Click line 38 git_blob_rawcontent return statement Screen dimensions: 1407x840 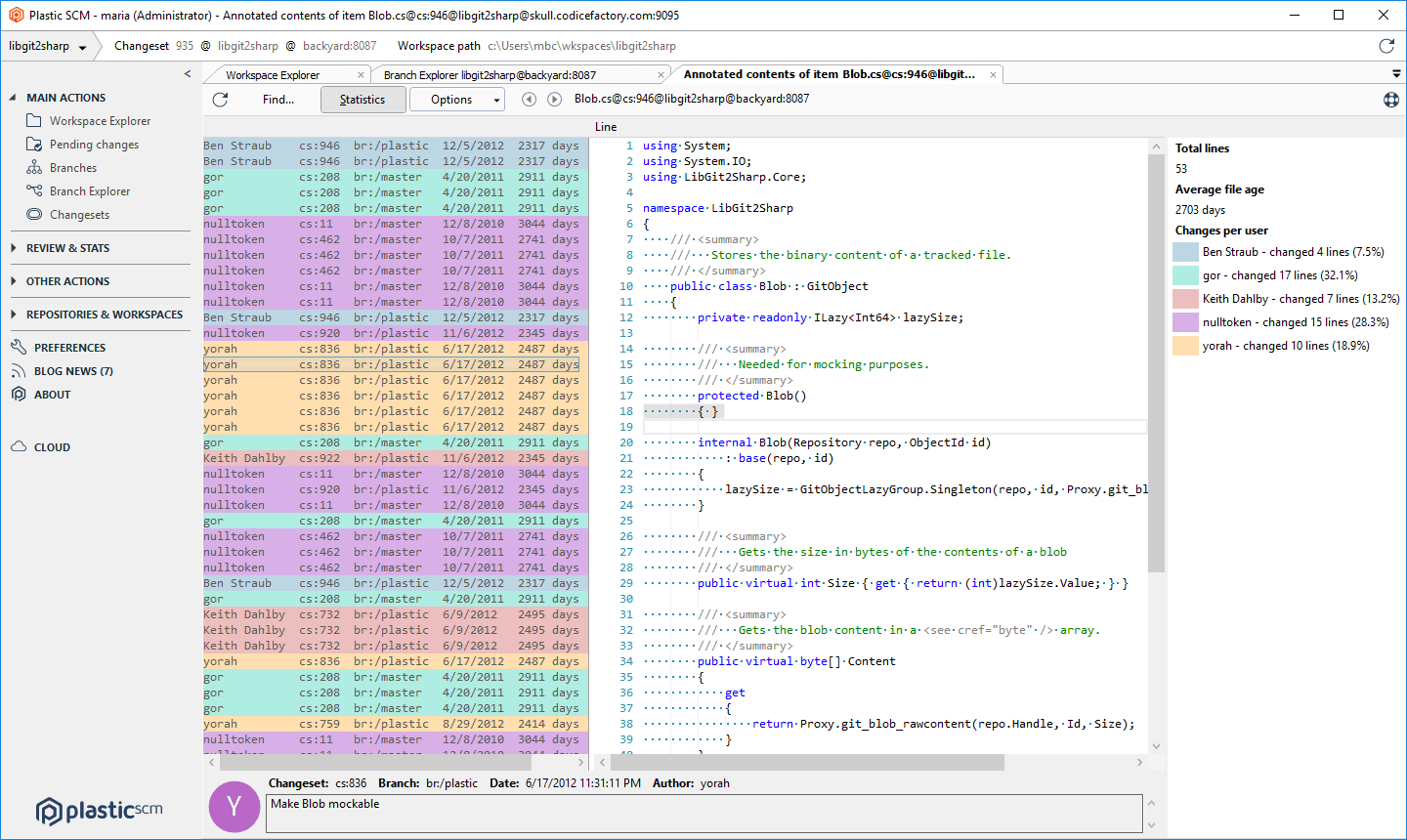point(944,724)
